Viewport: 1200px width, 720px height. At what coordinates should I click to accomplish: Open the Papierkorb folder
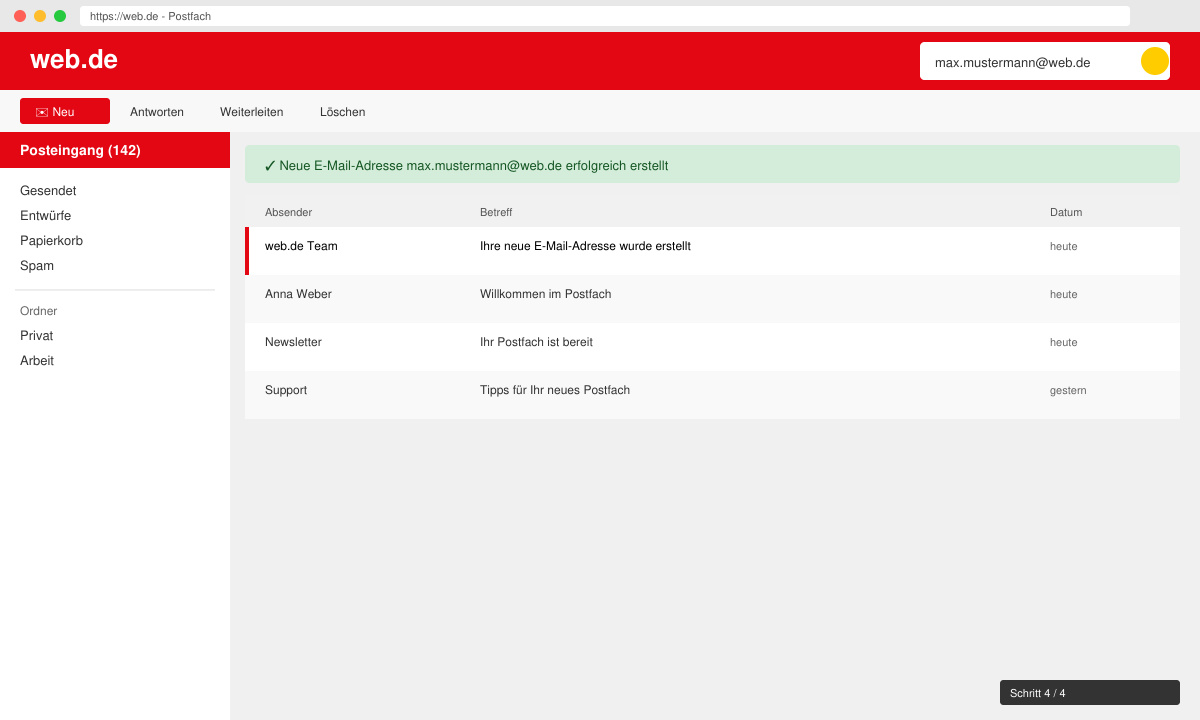point(52,241)
